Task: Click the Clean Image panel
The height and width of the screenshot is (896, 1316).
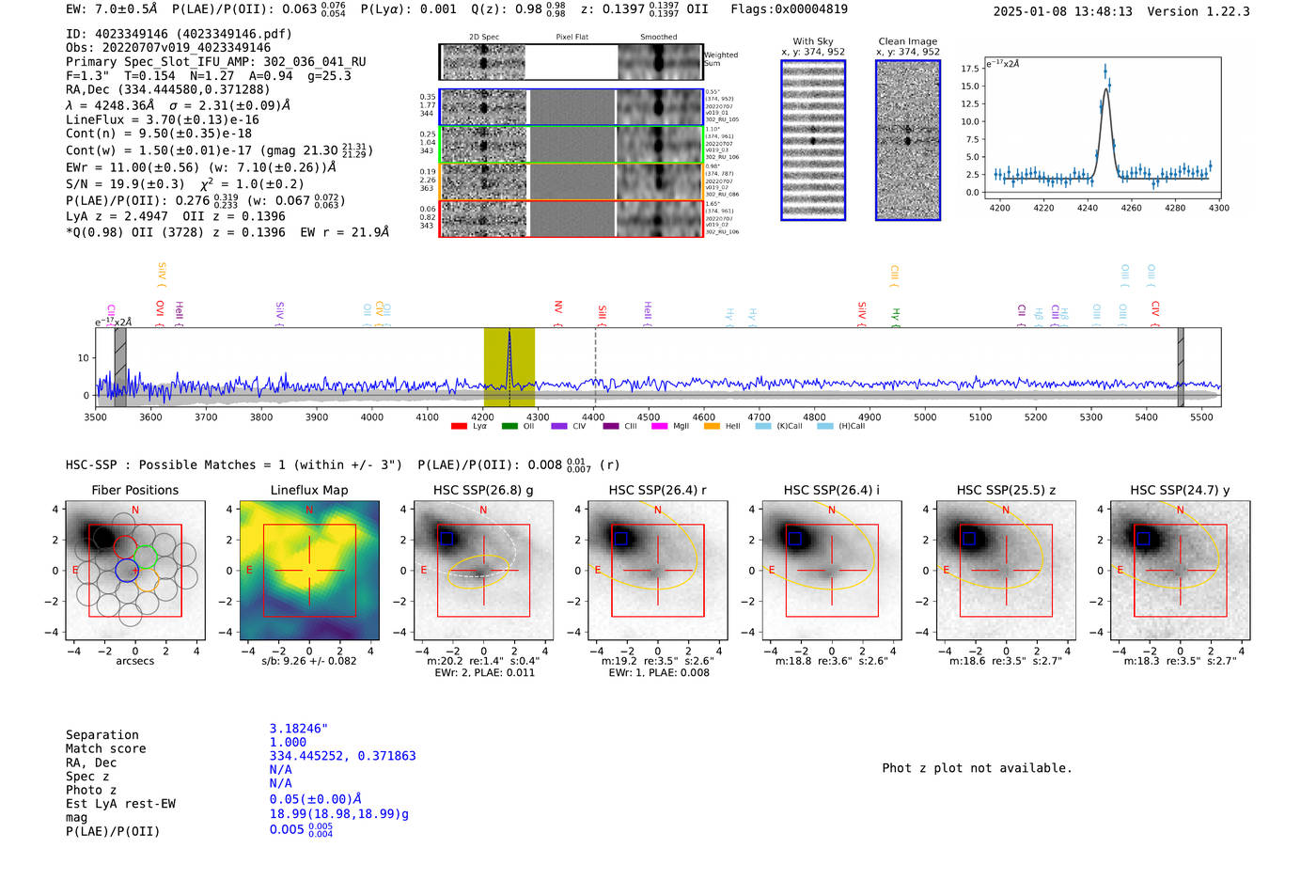Action: pos(908,140)
